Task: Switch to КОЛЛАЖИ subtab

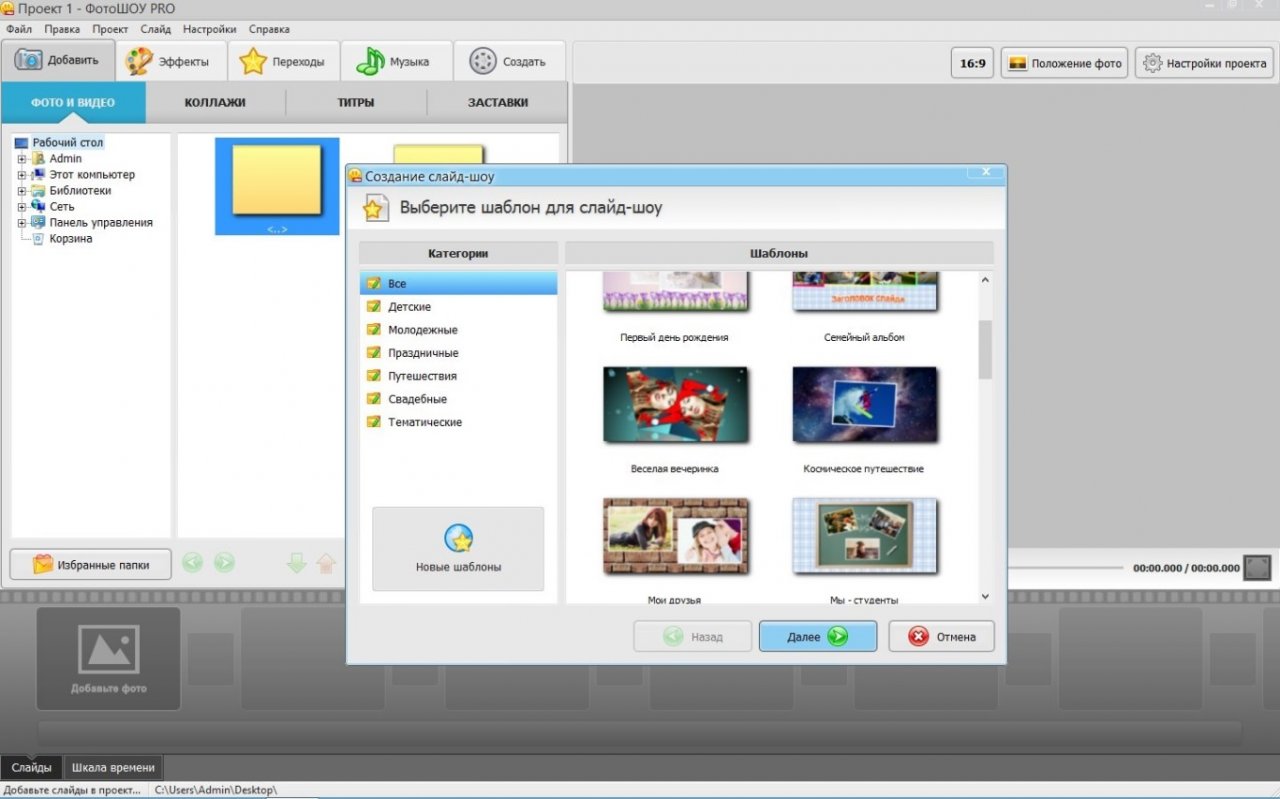Action: (215, 102)
